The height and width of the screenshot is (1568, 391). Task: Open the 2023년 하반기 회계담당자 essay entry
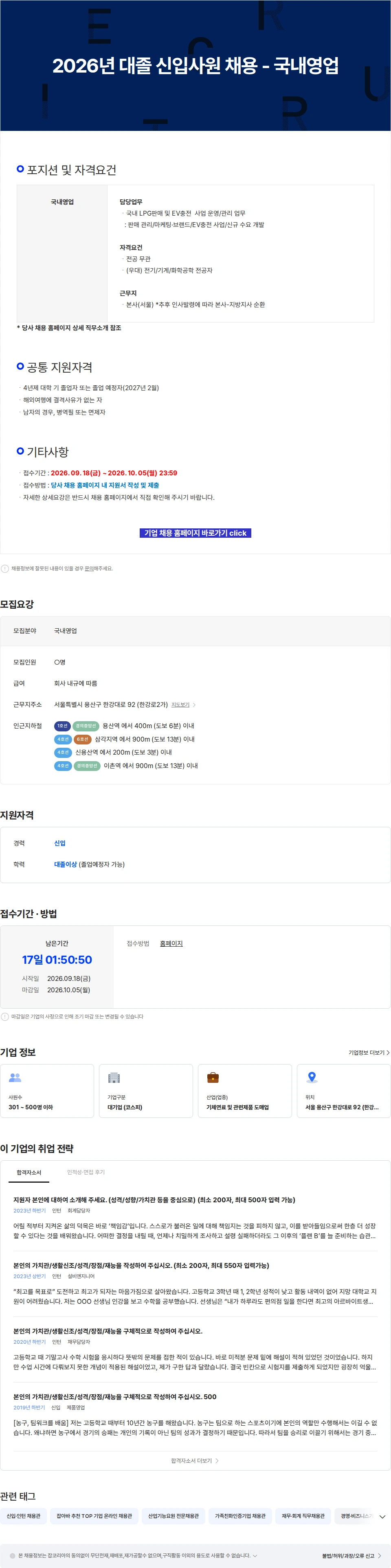[x=195, y=1219]
